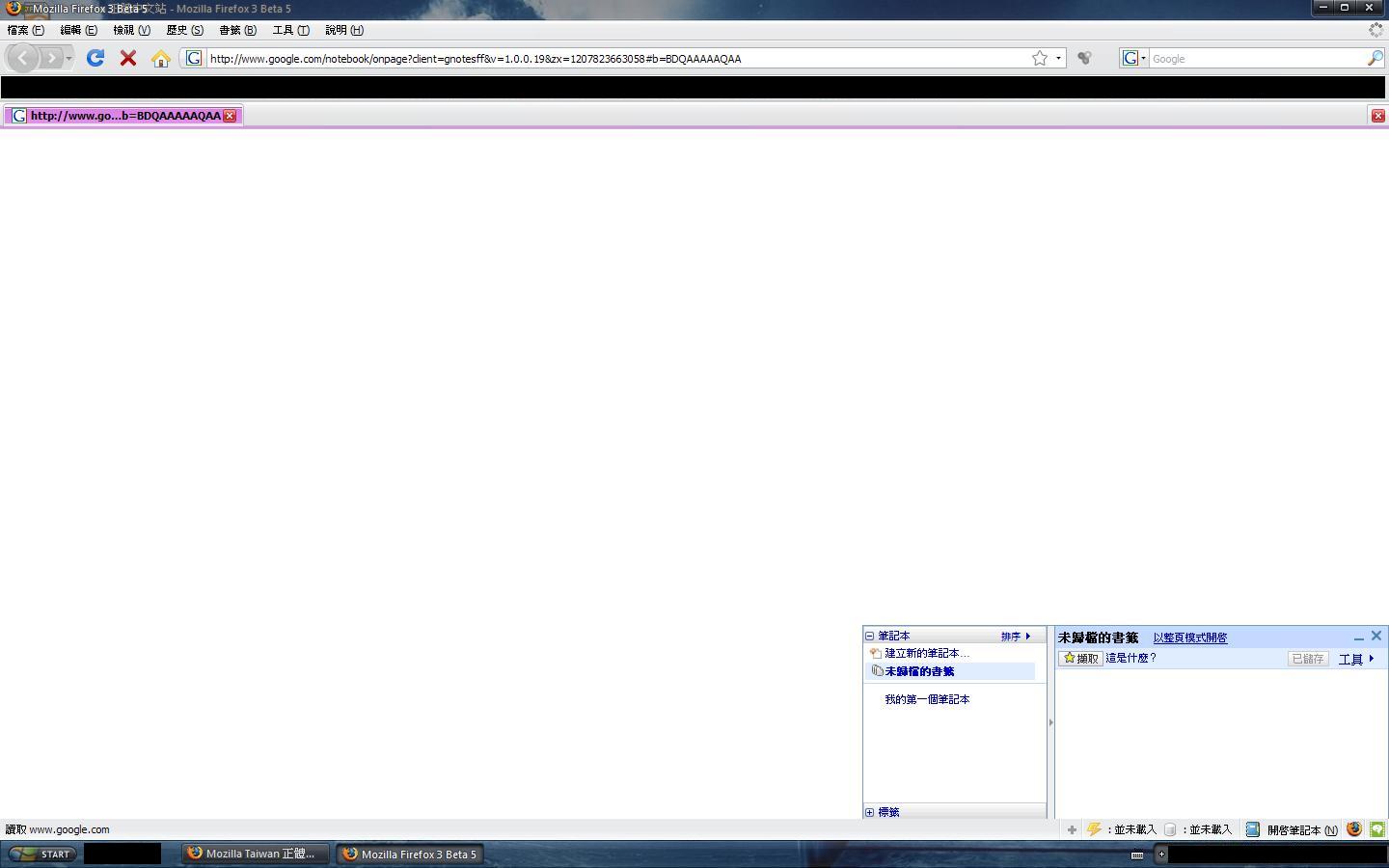Collapse the 筆記本 section
This screenshot has width=1389, height=868.
(869, 637)
